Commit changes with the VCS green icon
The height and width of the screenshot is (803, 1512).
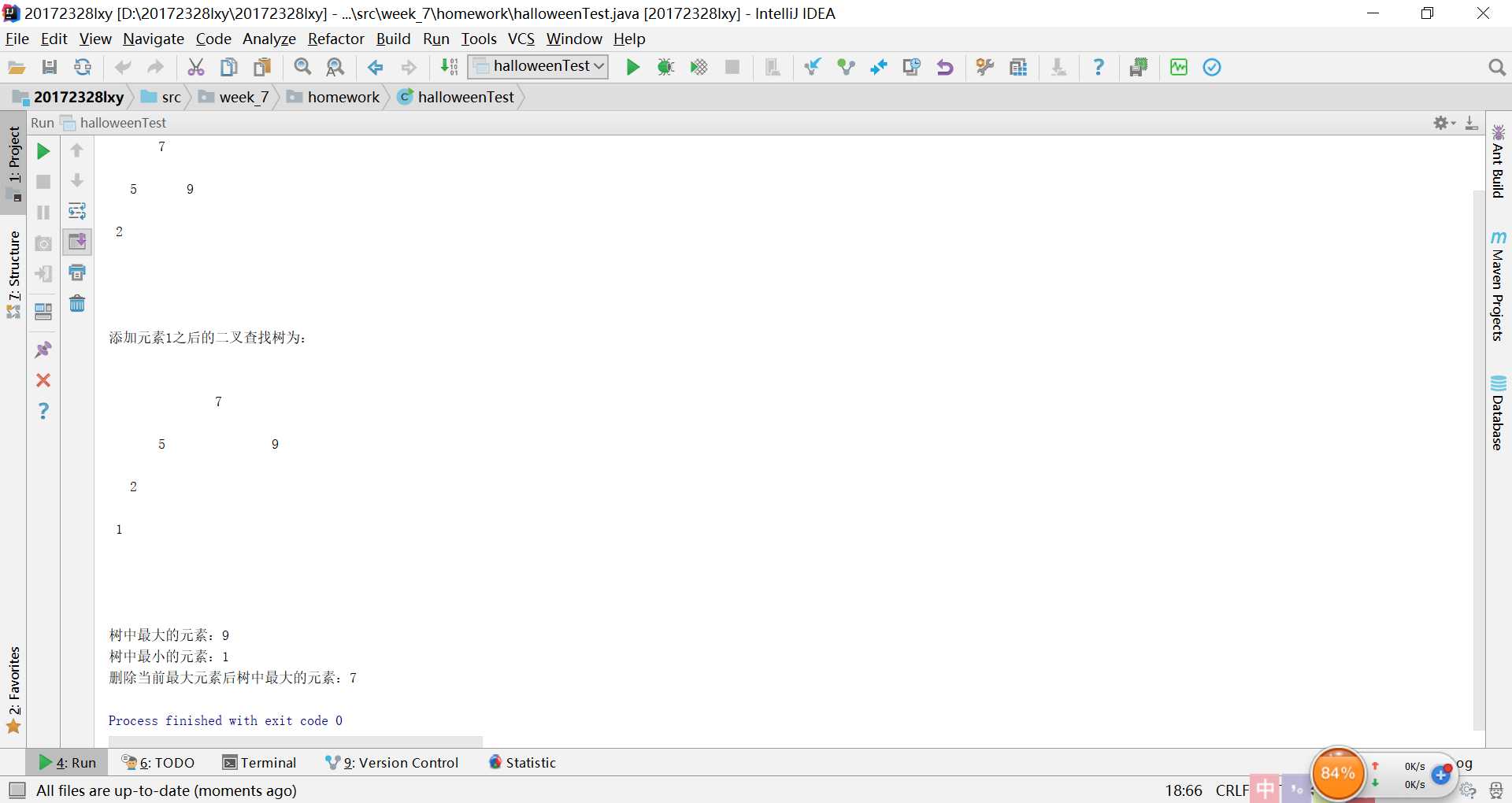(x=846, y=67)
